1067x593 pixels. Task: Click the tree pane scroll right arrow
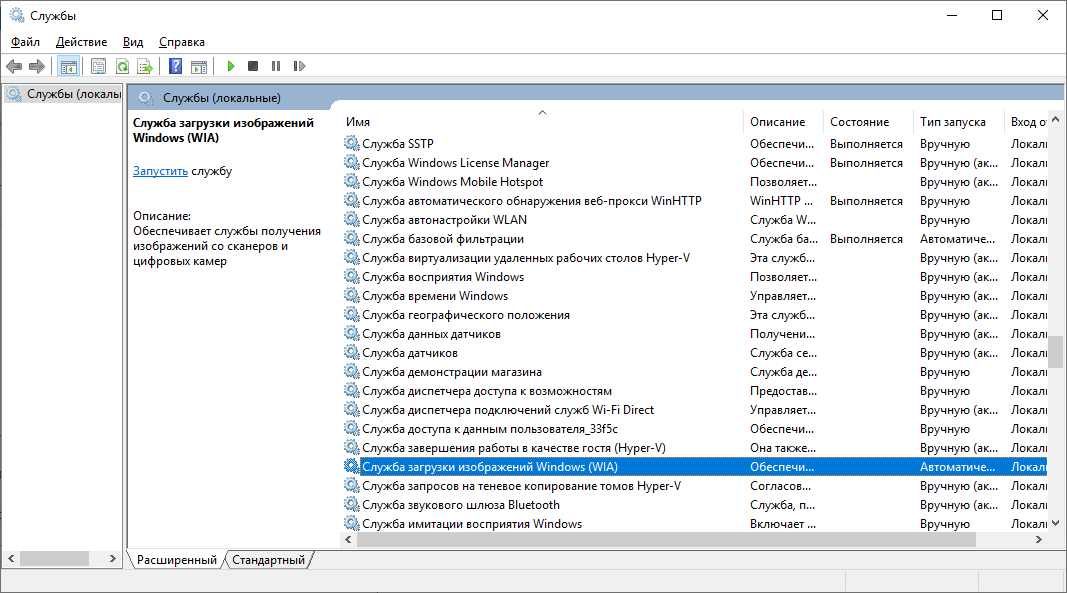click(113, 558)
